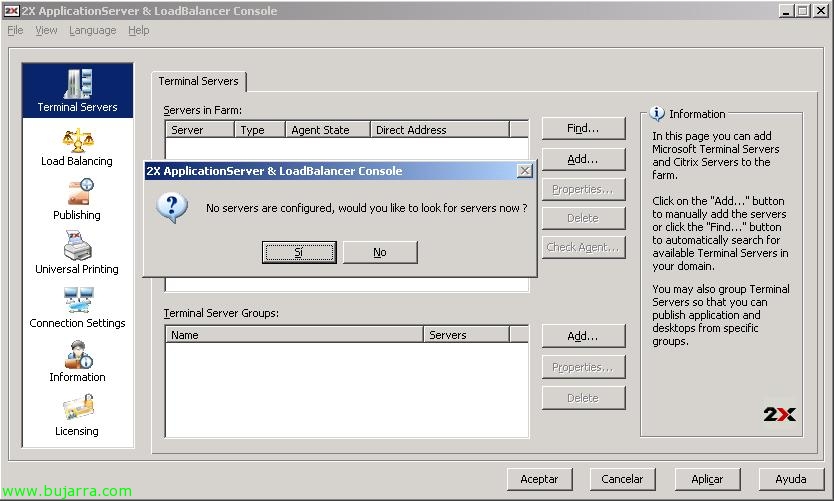The width and height of the screenshot is (834, 501).
Task: Sort groups by Servers column header
Action: coord(466,335)
